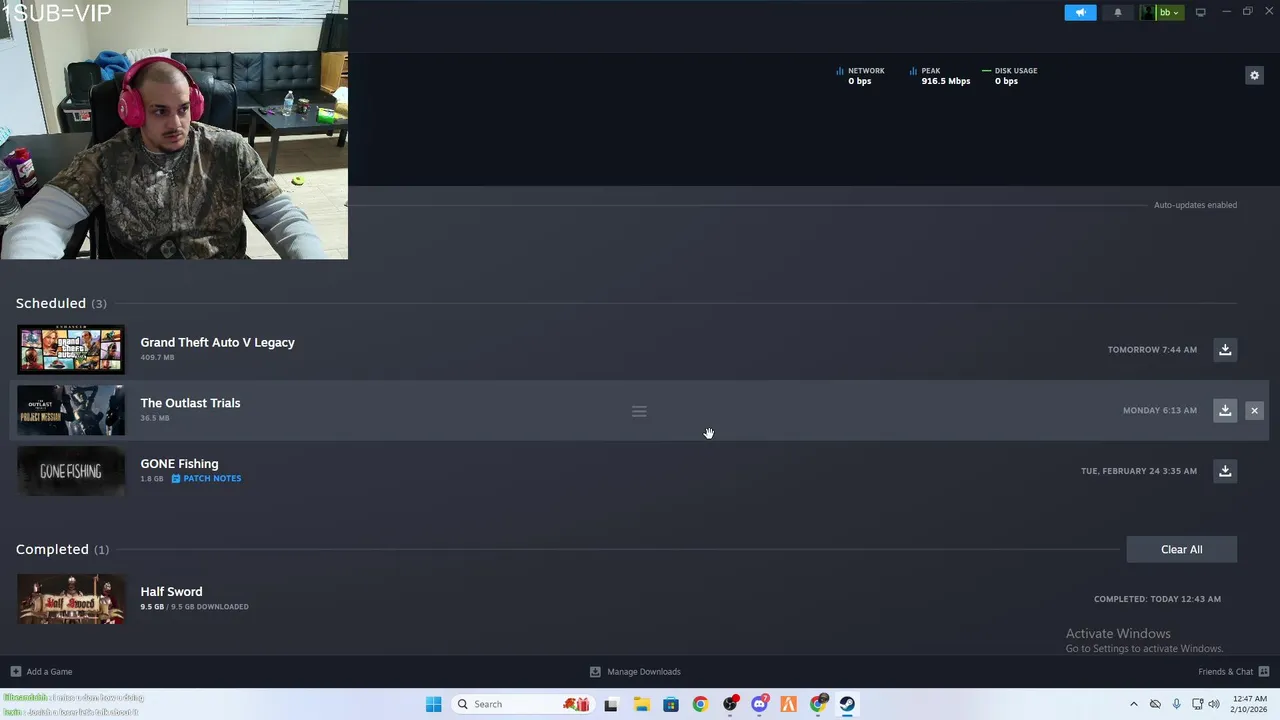Open Friends & Chat panel

(1233, 672)
